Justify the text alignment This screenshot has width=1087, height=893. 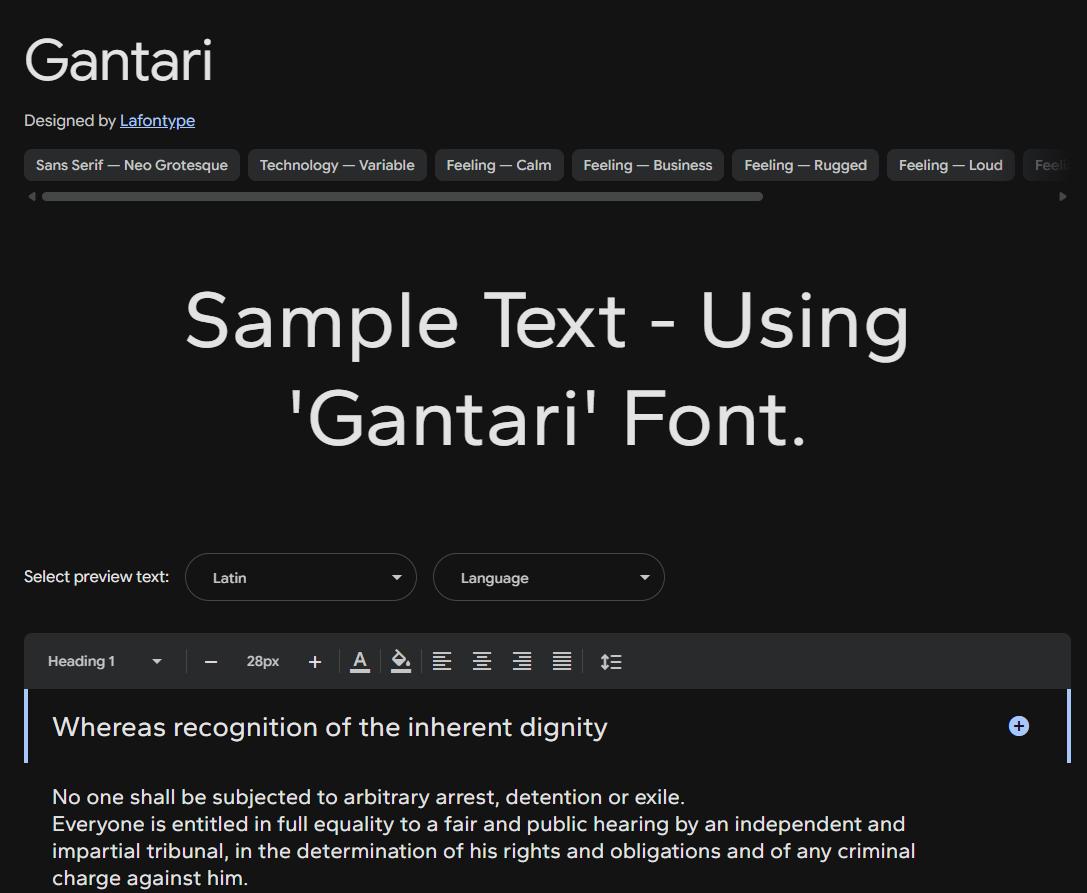[562, 661]
